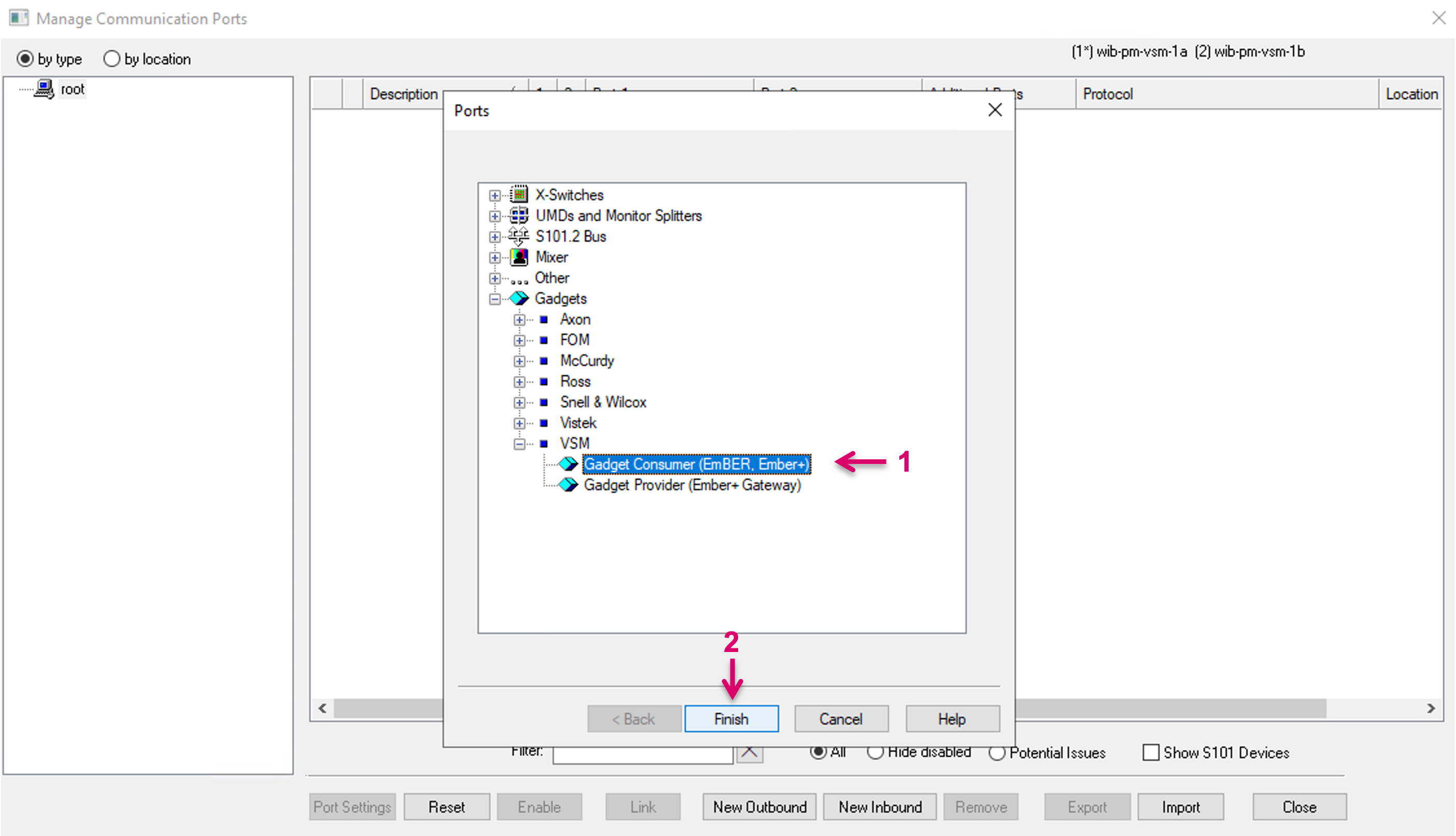Click the Gadget Provider diamond icon
This screenshot has width=1456, height=836.
click(568, 485)
